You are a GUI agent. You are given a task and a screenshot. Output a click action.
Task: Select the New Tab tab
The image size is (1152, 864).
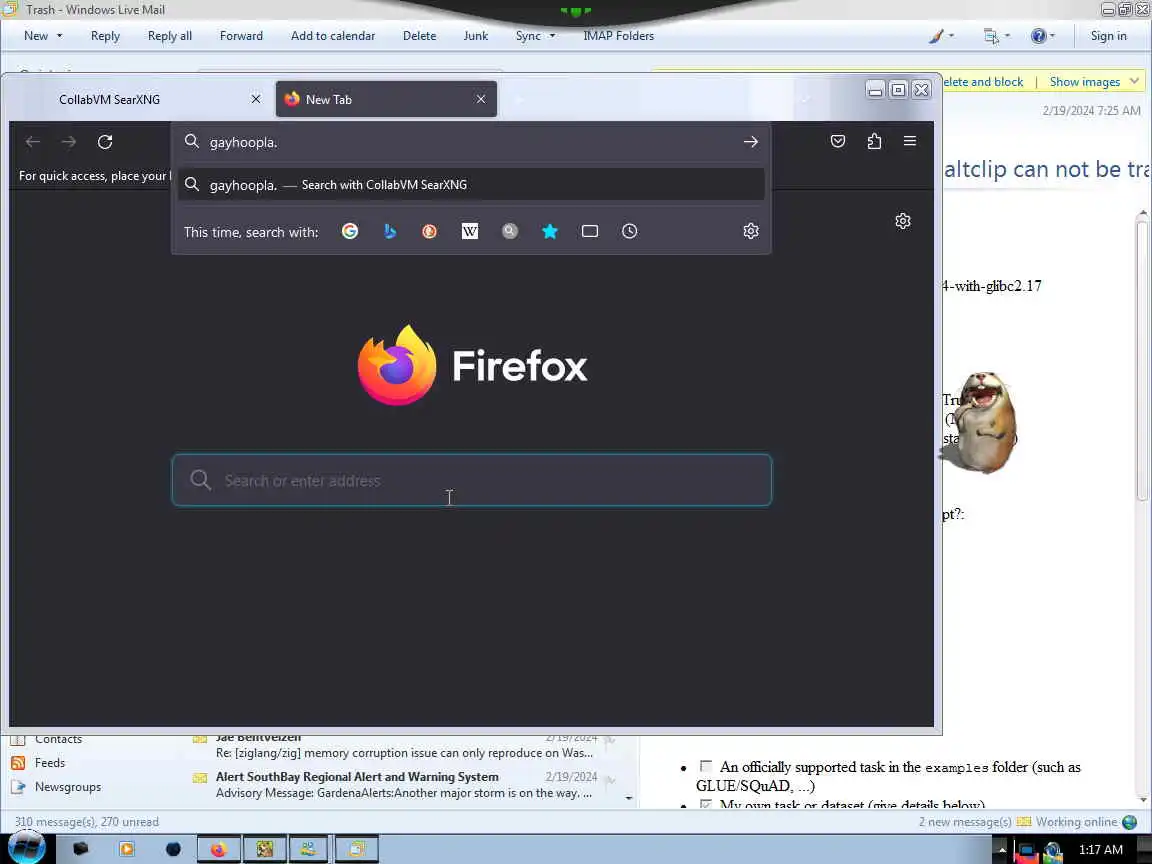386,99
